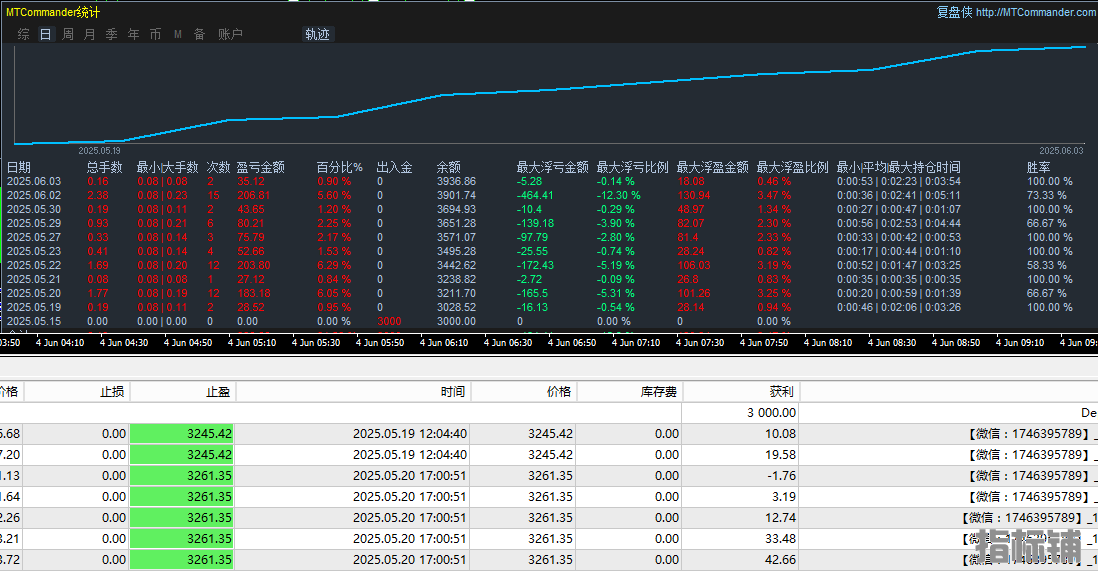Select the 年 yearly tab

pos(134,34)
